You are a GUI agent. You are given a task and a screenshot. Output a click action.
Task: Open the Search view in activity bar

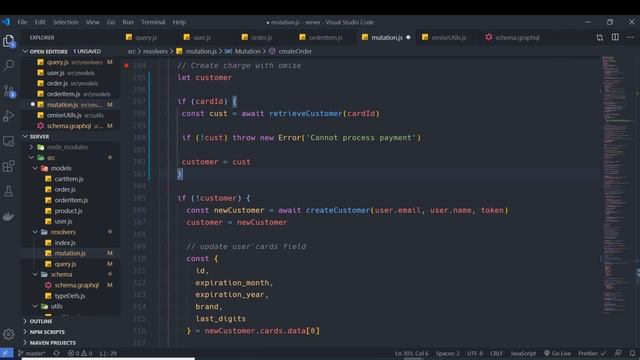(9, 65)
